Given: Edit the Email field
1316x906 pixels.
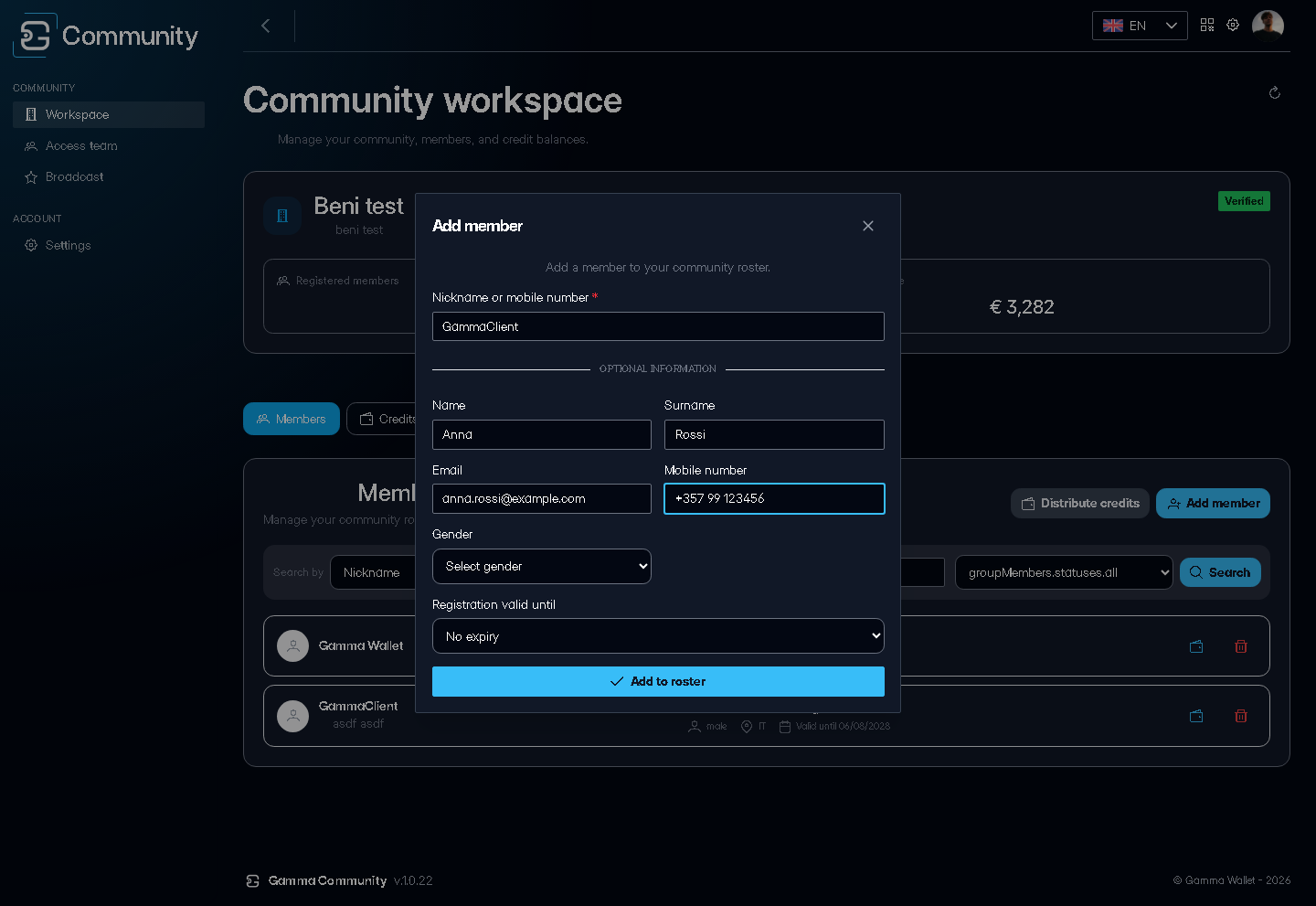Looking at the screenshot, I should 542,498.
